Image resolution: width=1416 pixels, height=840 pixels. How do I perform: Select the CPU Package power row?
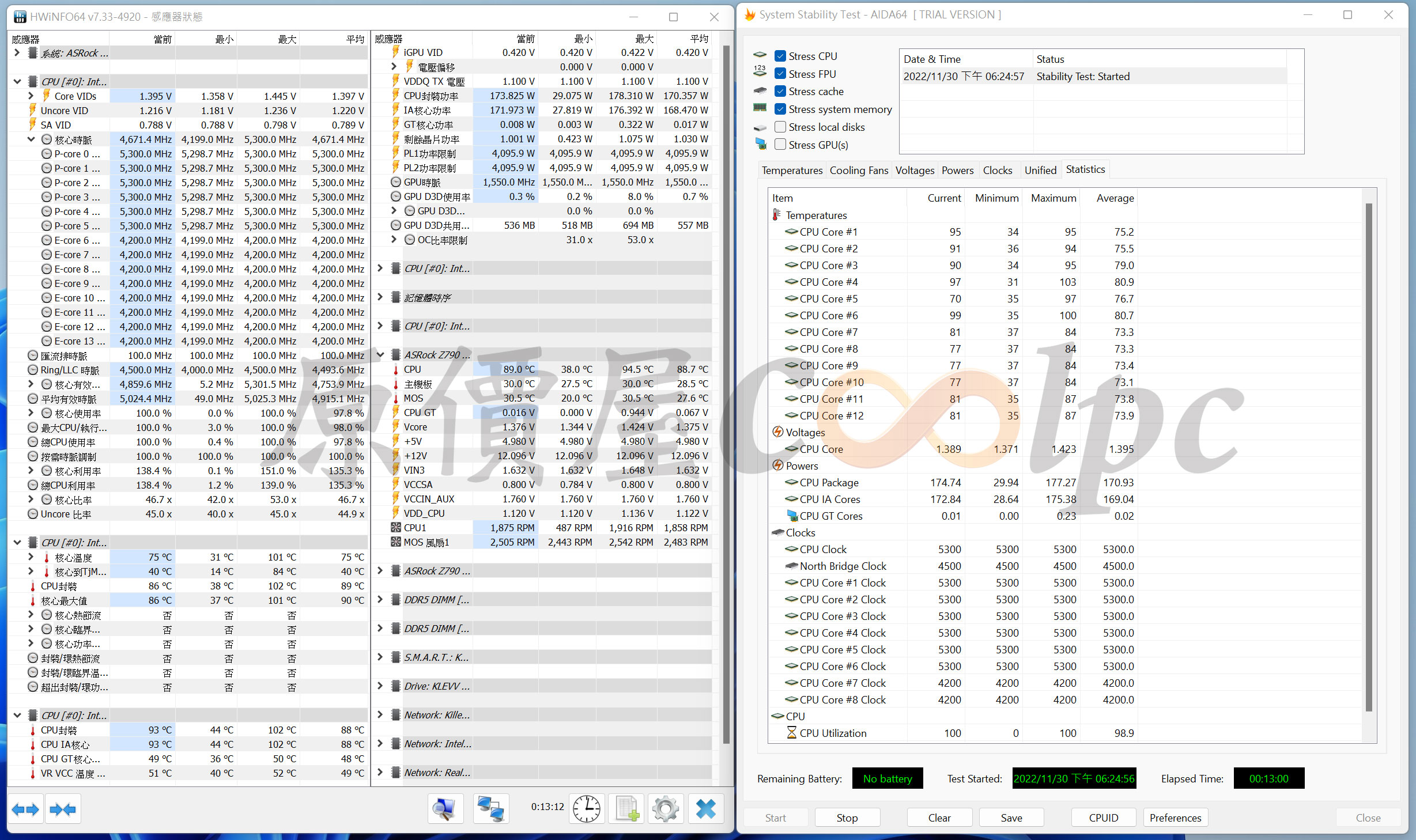(954, 482)
